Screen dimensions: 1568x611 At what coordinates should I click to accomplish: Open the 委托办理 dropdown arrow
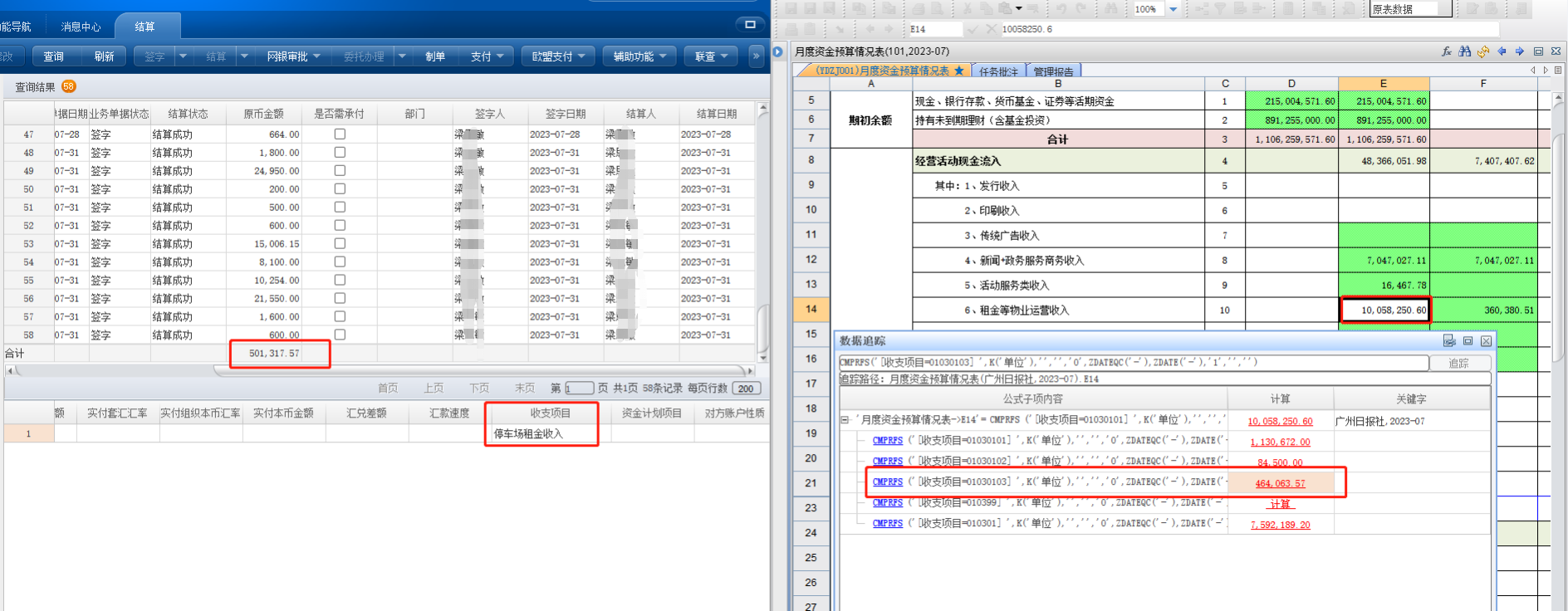click(402, 56)
